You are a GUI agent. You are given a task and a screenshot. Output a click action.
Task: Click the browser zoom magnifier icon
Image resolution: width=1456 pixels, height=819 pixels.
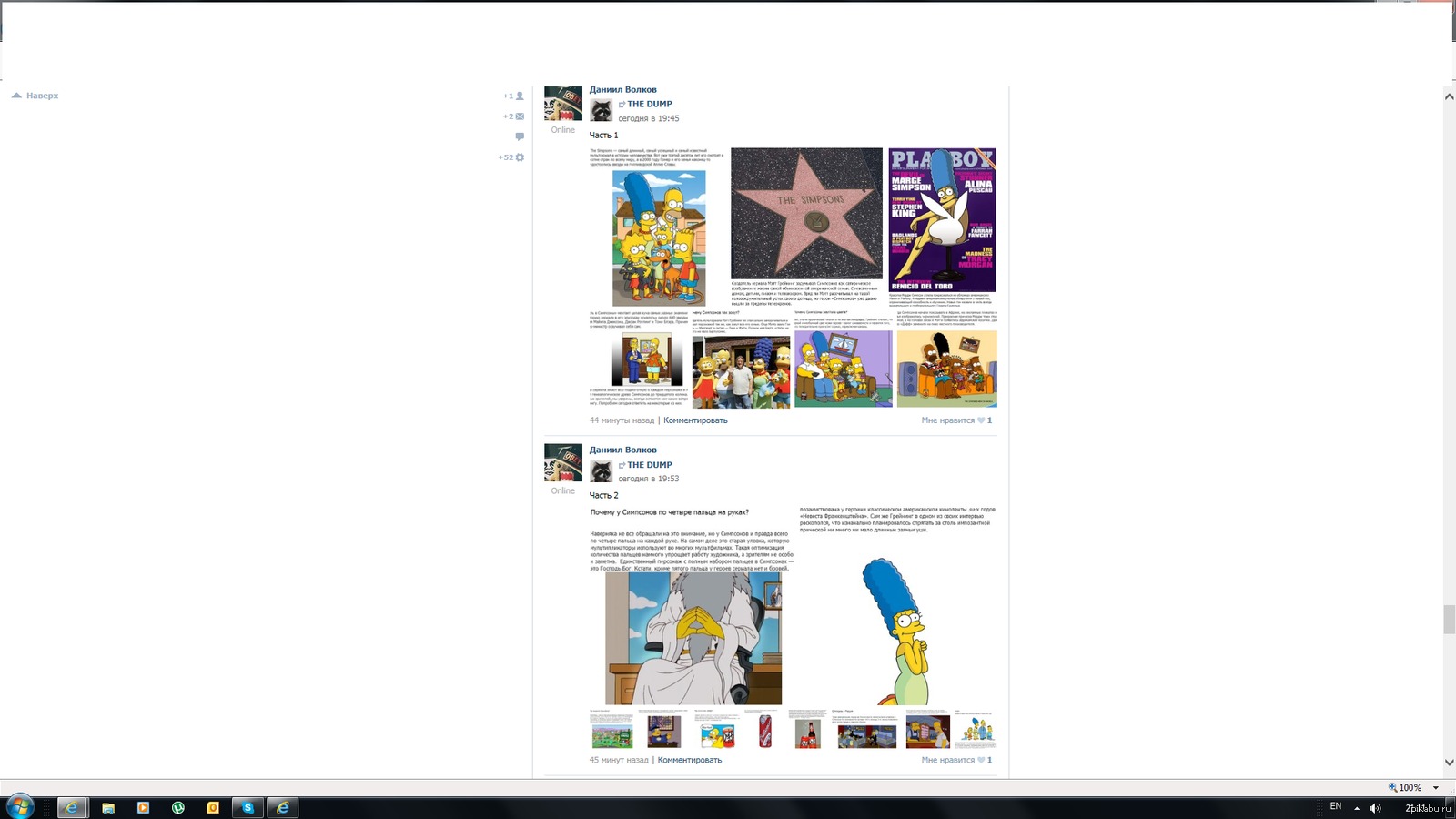(x=1392, y=787)
